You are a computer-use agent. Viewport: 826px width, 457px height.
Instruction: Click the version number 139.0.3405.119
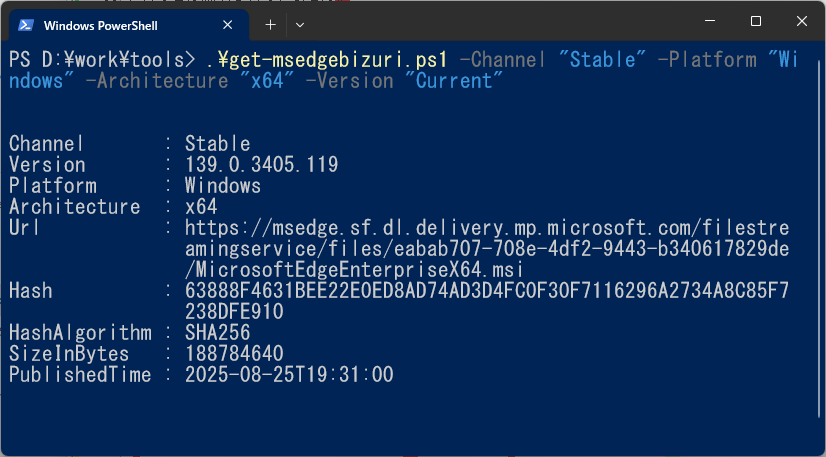262,165
